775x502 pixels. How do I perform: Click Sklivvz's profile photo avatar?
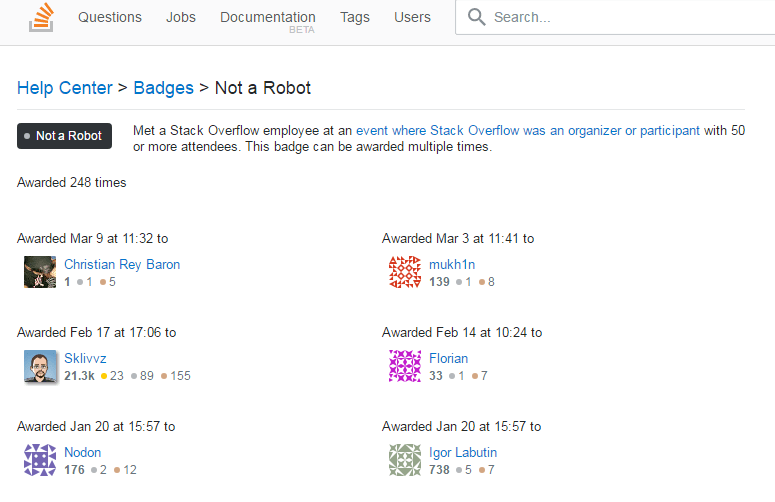coord(40,366)
